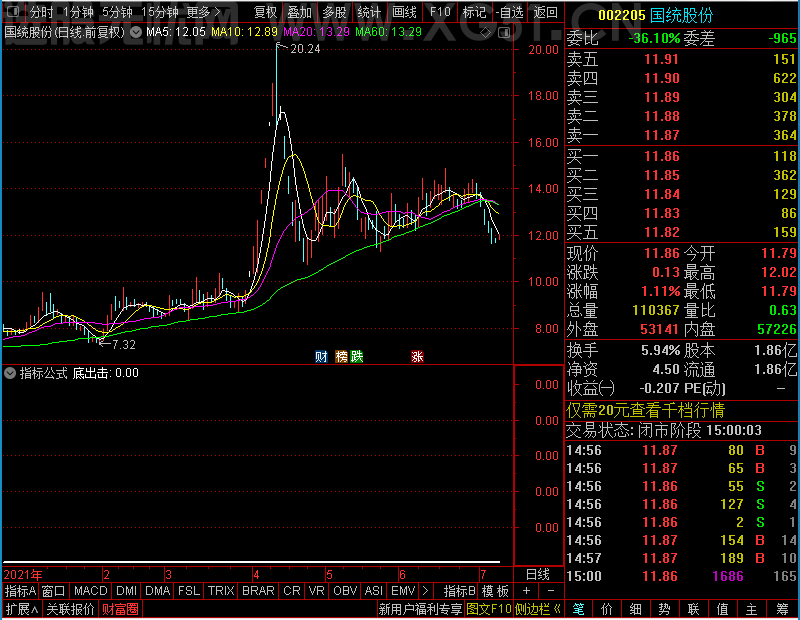800x620 pixels.
Task: Select the 1分钟 period
Action: pos(78,12)
